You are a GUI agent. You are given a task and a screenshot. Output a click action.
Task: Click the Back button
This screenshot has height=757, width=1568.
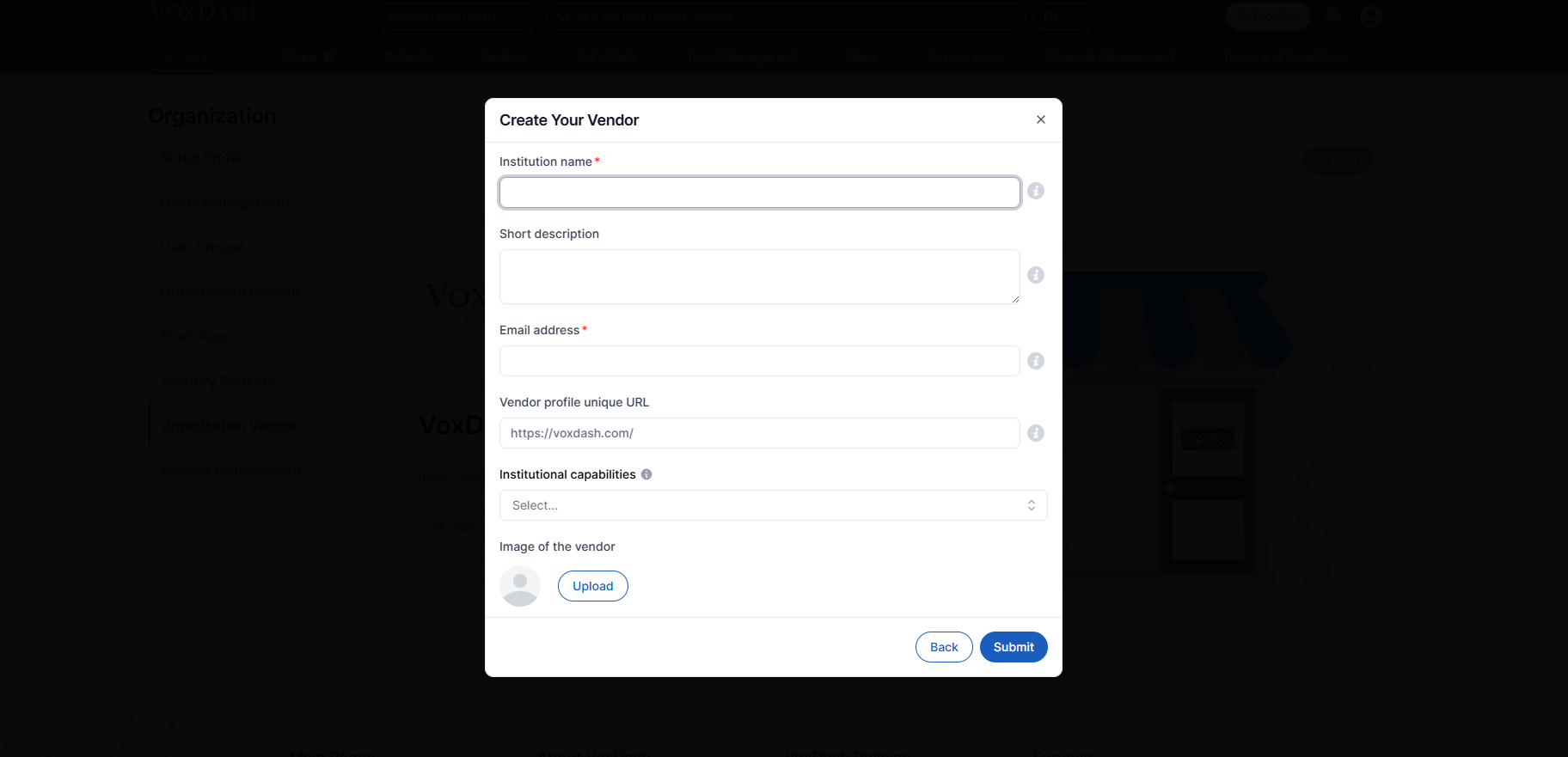point(944,647)
